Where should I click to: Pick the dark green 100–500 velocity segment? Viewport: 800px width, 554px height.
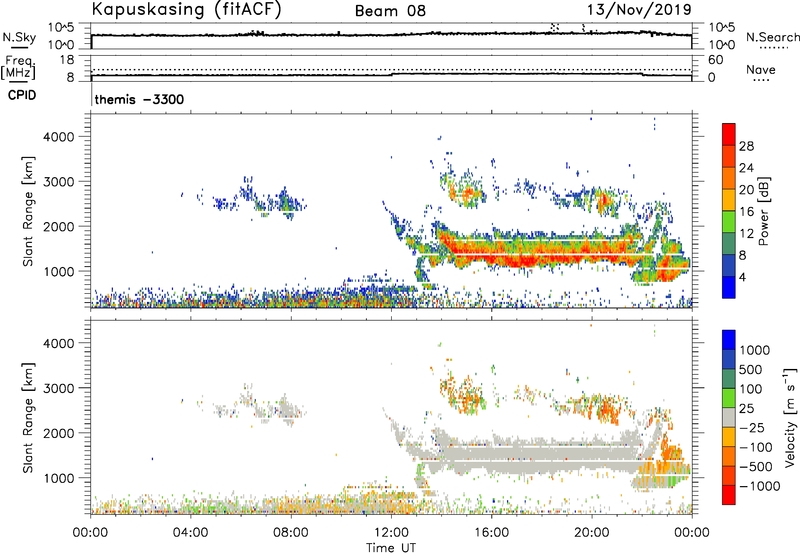click(x=729, y=379)
